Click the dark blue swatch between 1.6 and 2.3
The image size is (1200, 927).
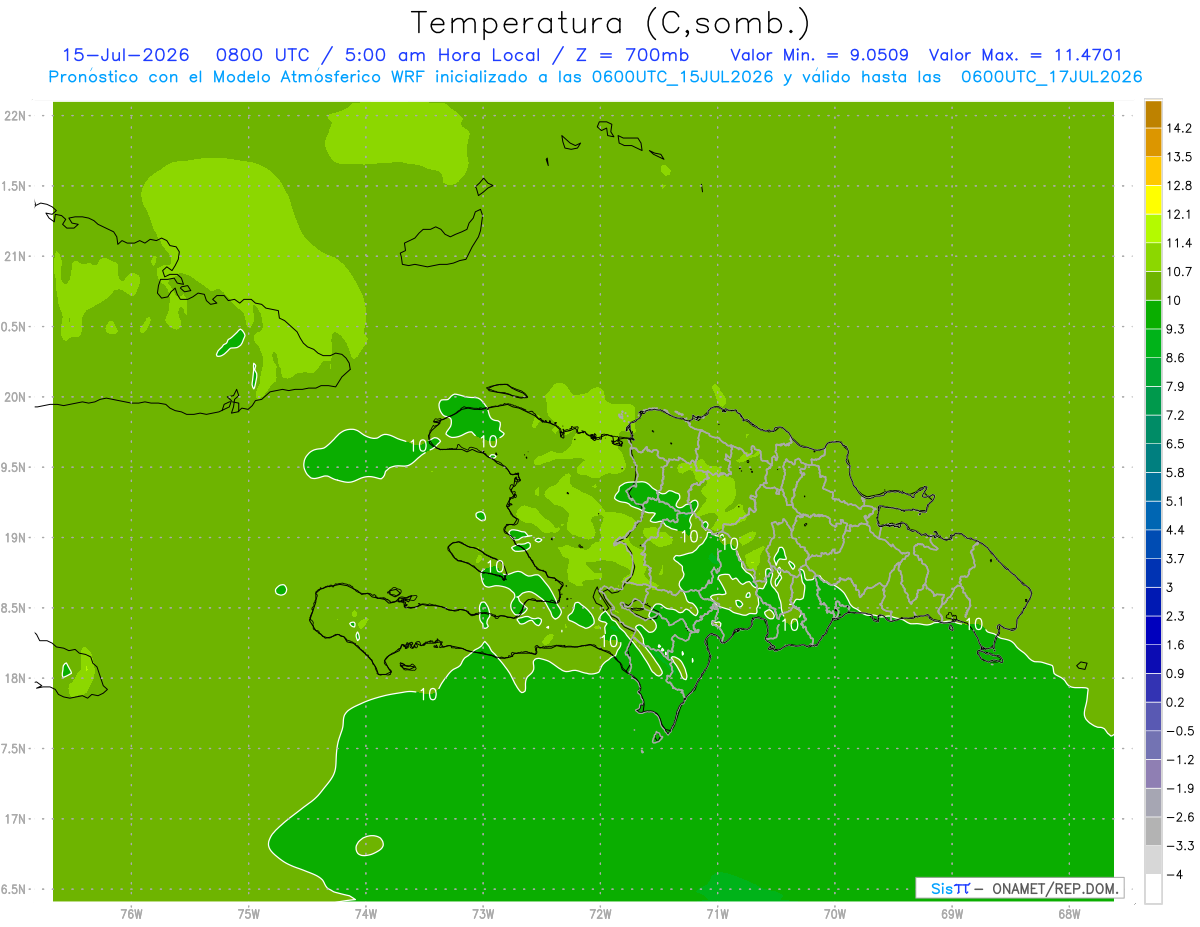(1153, 630)
